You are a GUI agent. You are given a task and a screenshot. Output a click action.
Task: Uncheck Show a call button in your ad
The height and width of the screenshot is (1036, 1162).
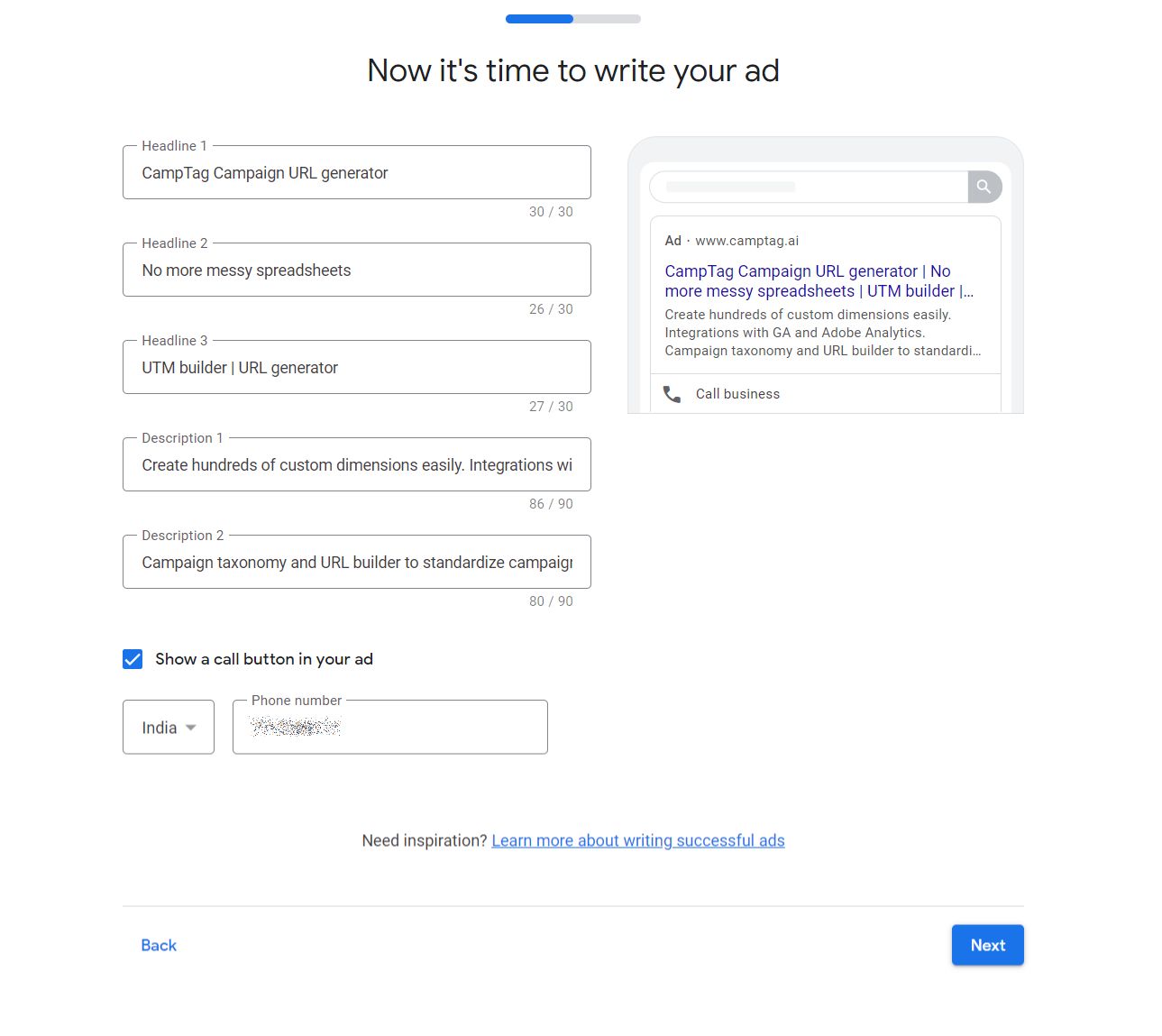click(132, 659)
